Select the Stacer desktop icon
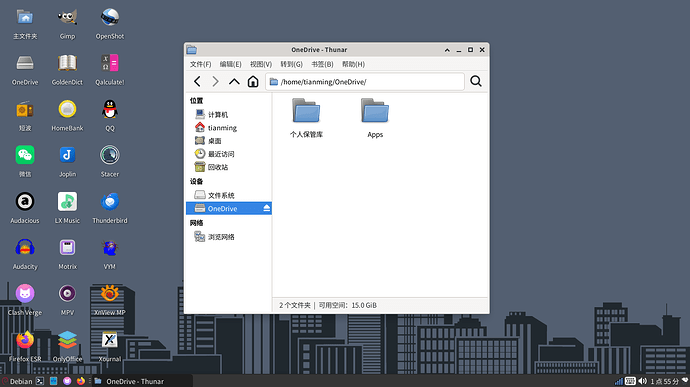Image resolution: width=690 pixels, height=387 pixels. point(110,162)
